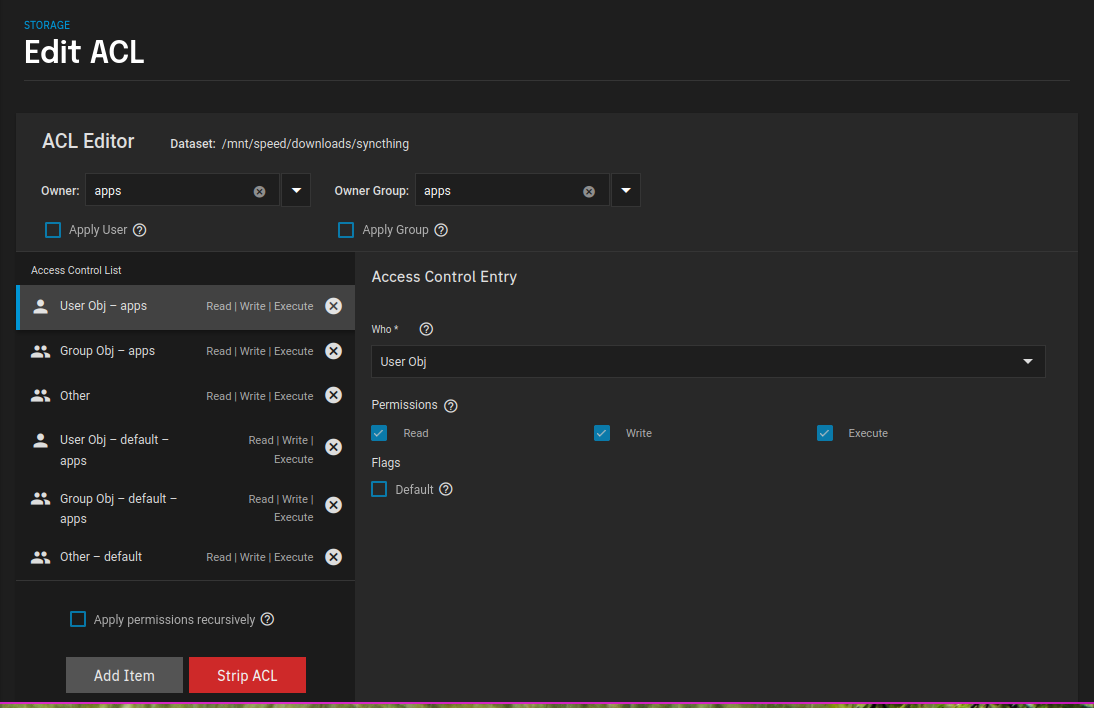Remove the Other ACL entry

point(334,396)
